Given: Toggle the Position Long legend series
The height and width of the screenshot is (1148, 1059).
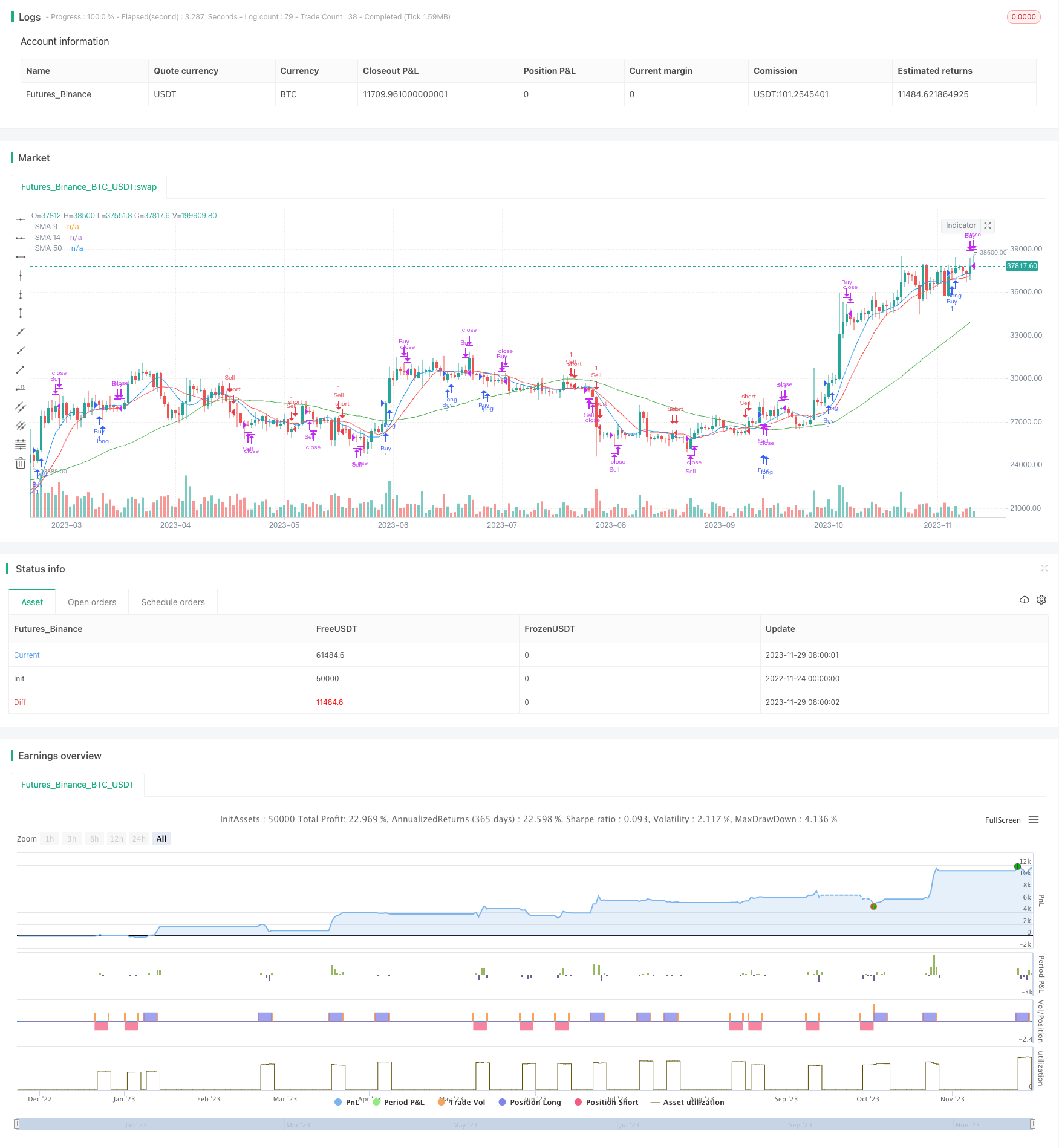Looking at the screenshot, I should click(530, 1102).
